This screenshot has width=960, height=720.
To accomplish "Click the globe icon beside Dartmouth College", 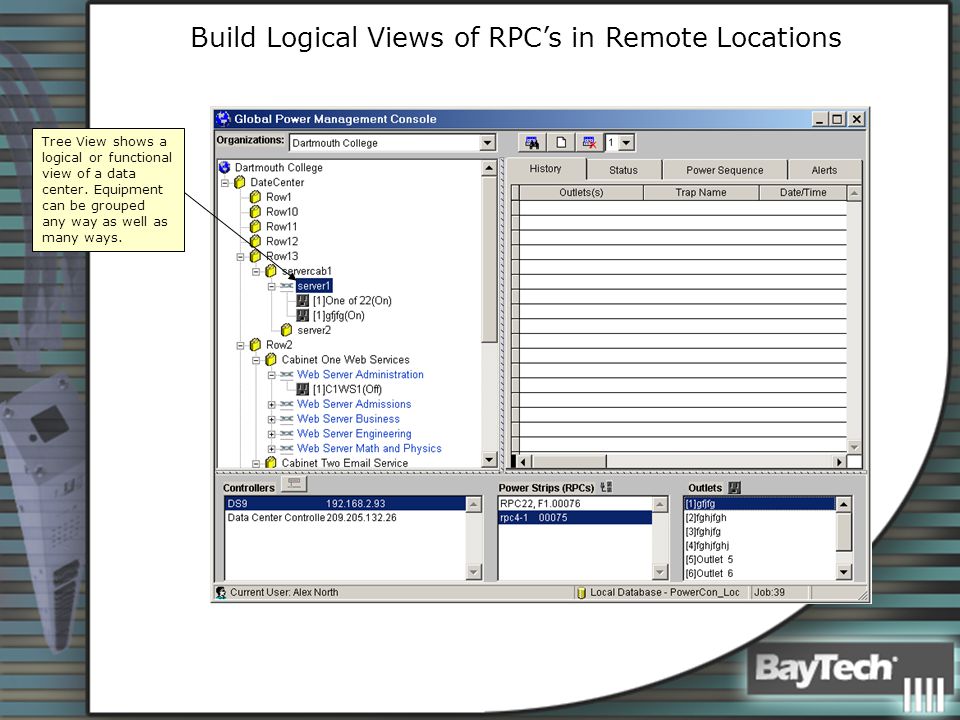I will coord(225,167).
